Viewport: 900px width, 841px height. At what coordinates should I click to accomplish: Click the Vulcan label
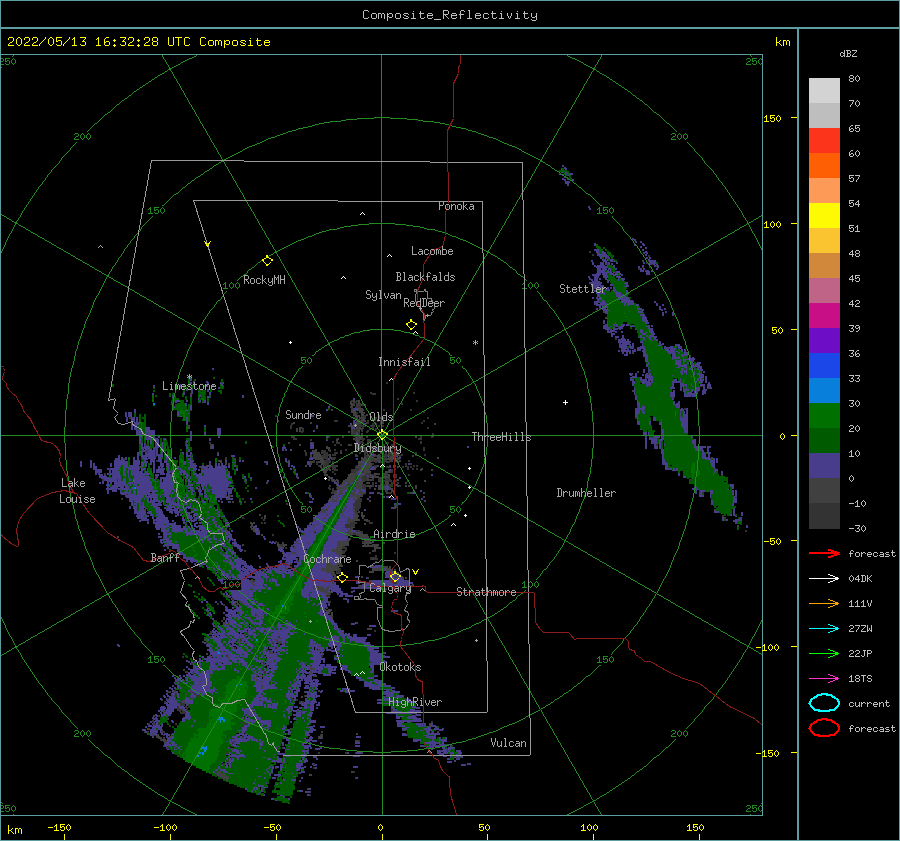click(x=508, y=743)
